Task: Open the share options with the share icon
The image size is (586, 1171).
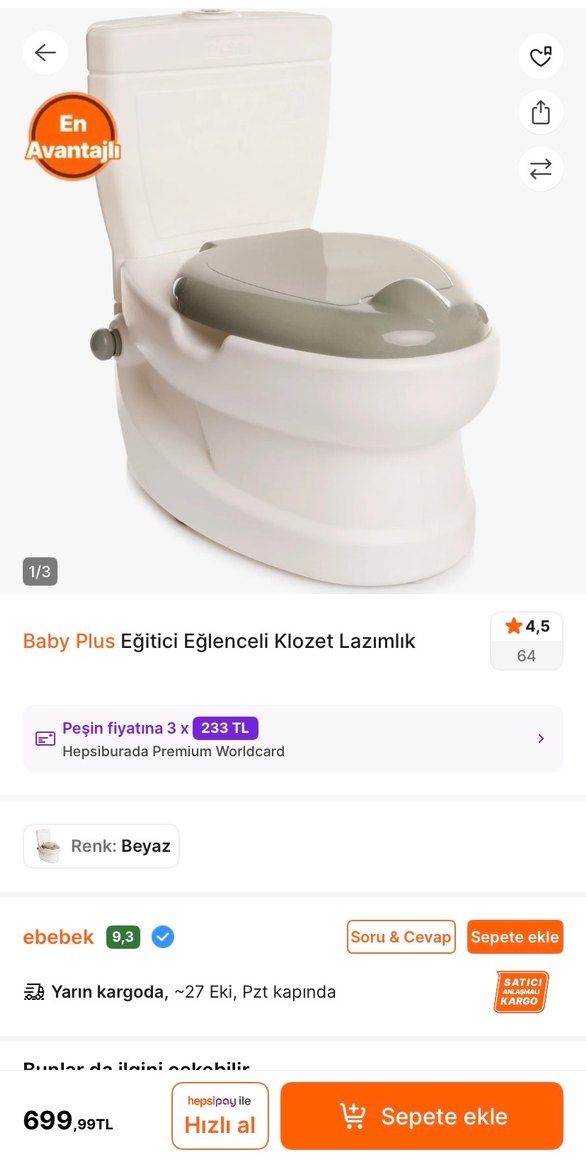Action: 540,113
